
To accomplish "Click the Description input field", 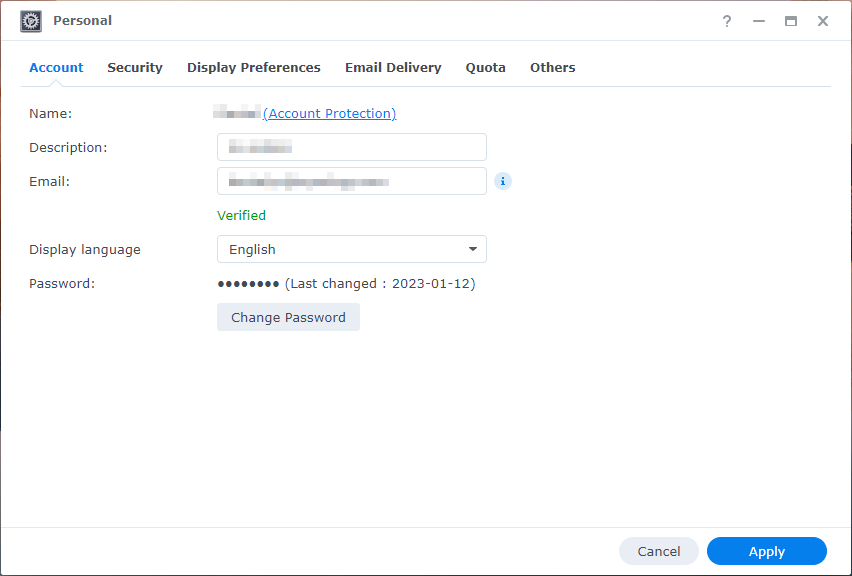I will coord(351,147).
